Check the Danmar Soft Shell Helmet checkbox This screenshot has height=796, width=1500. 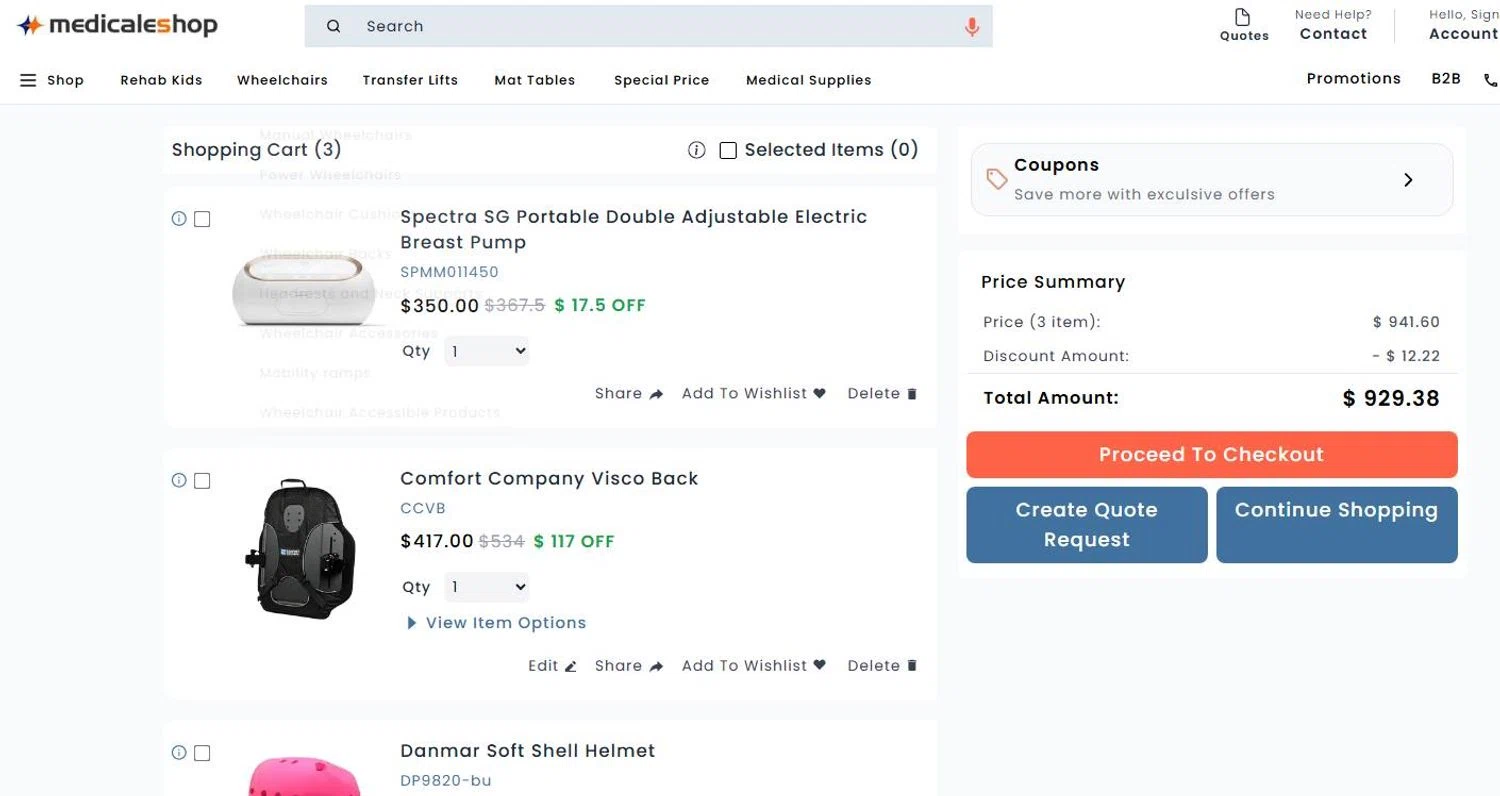click(x=202, y=753)
